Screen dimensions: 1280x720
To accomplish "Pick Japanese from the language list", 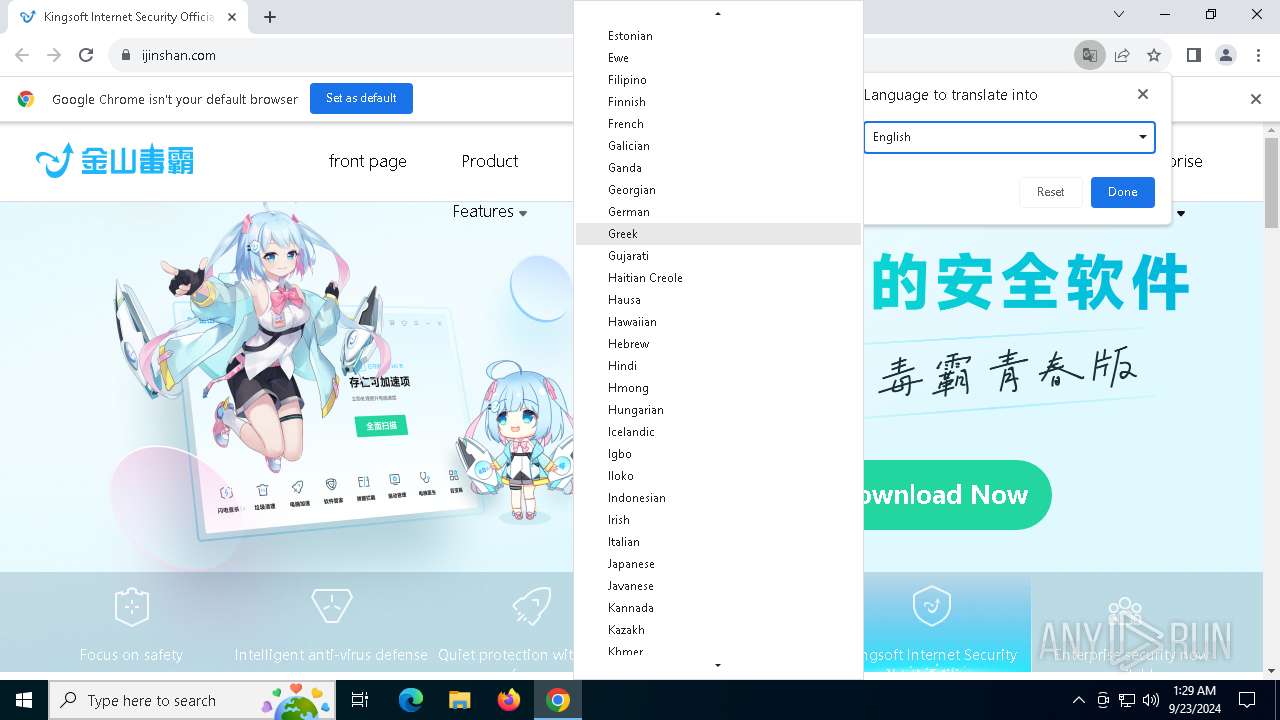I will (718, 564).
